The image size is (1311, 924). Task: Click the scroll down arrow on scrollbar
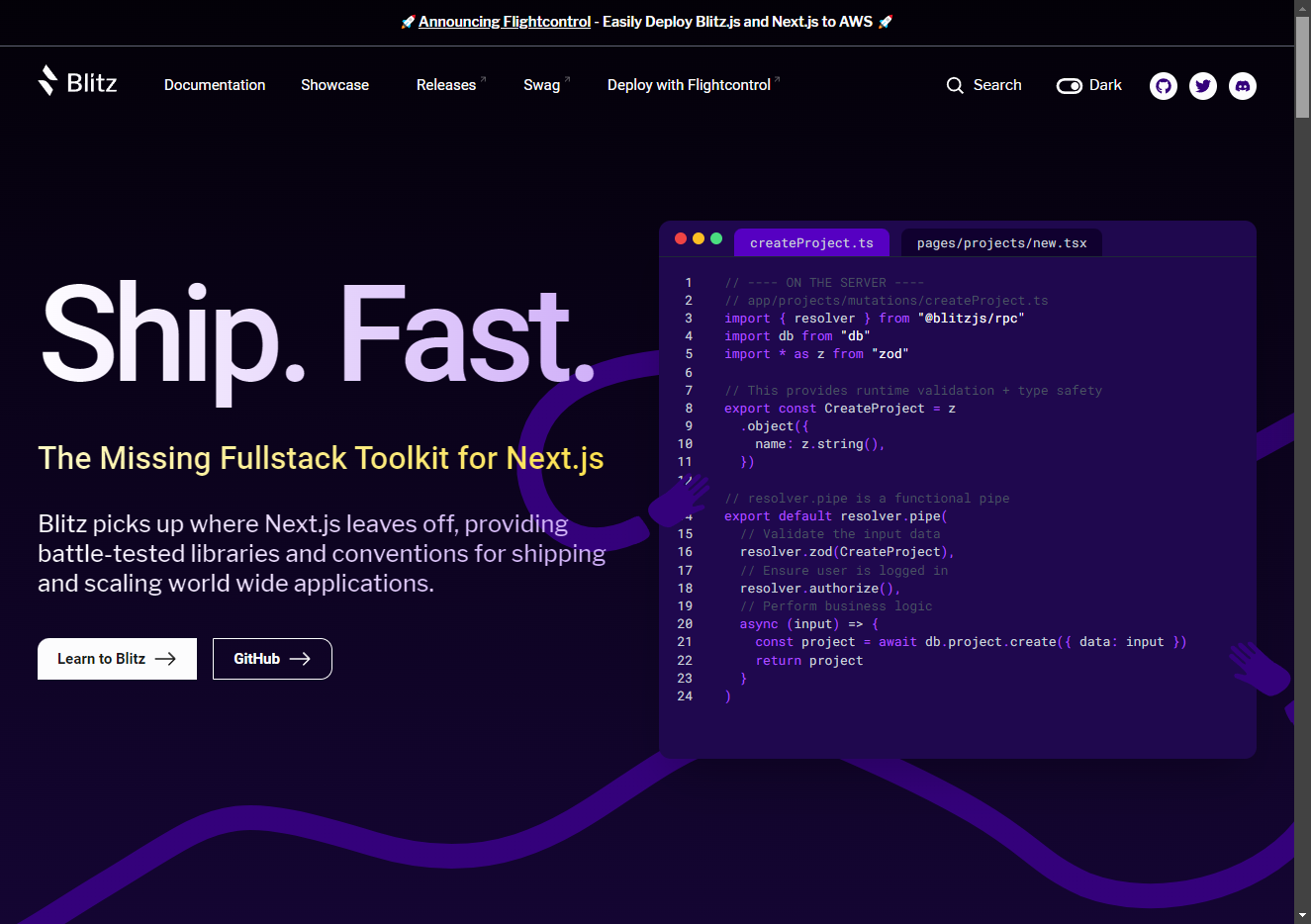[1302, 915]
